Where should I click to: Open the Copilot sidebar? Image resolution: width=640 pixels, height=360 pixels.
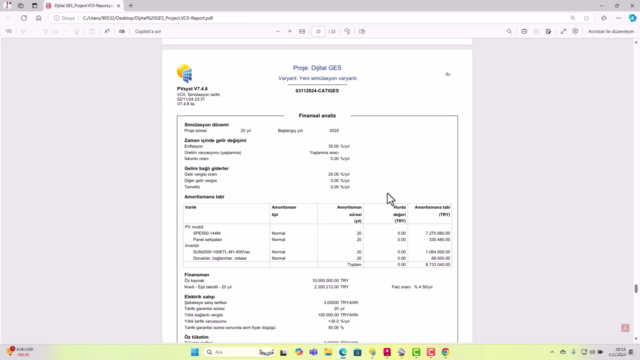(632, 18)
